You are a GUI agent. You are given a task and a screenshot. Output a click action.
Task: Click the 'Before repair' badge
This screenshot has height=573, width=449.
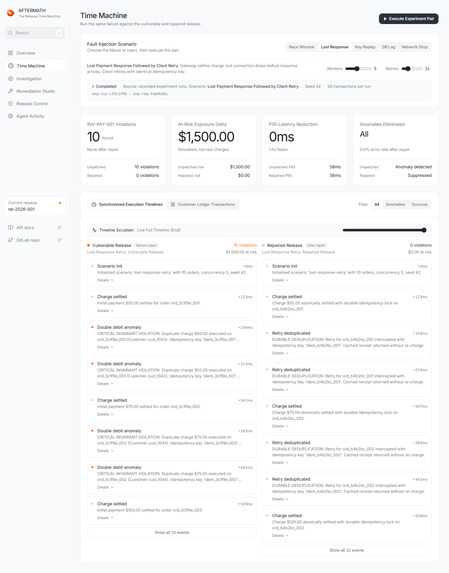point(146,245)
